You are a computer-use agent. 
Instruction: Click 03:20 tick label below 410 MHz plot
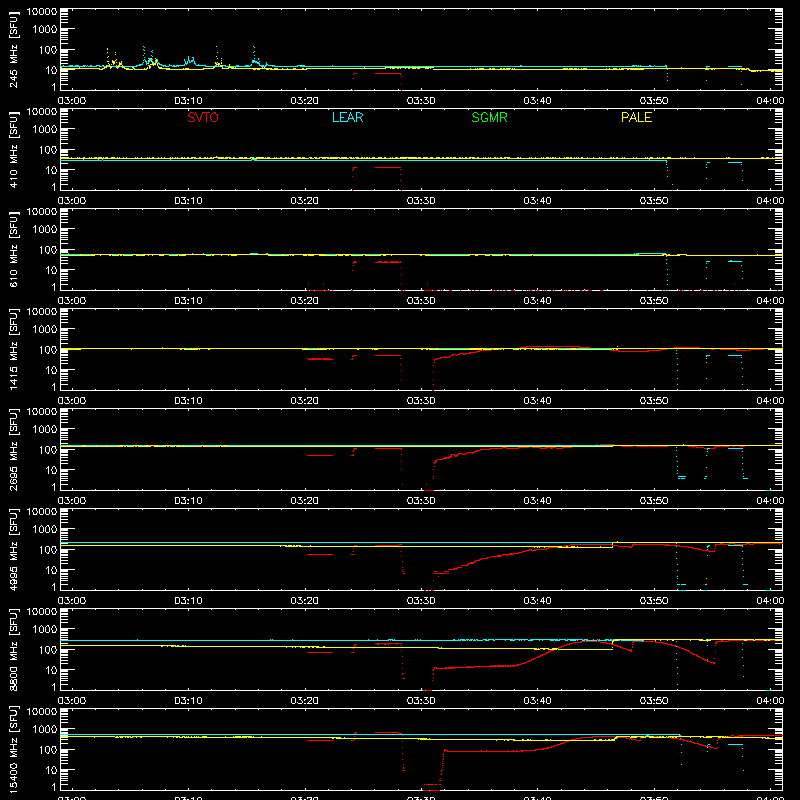click(305, 201)
